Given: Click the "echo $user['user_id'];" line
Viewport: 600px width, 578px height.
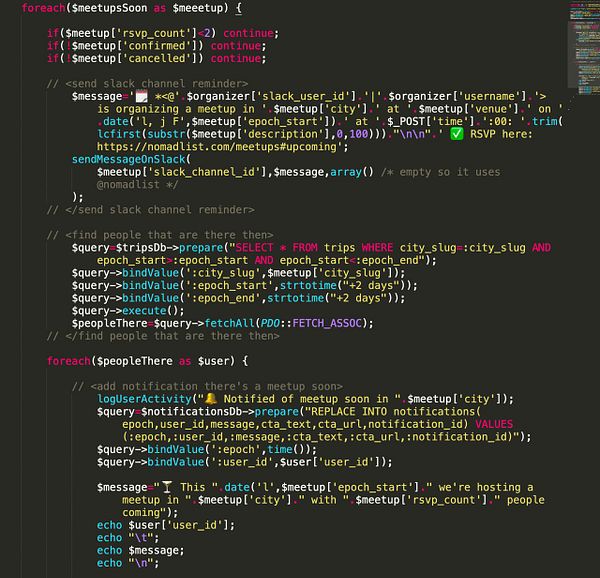Looking at the screenshot, I should pyautogui.click(x=166, y=526).
